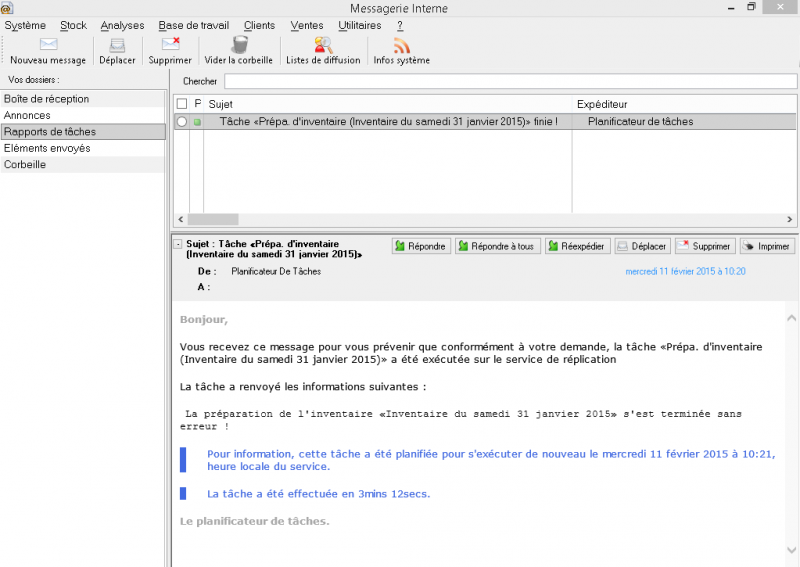
Task: Collapse the message header with minus box
Action: click(x=178, y=244)
